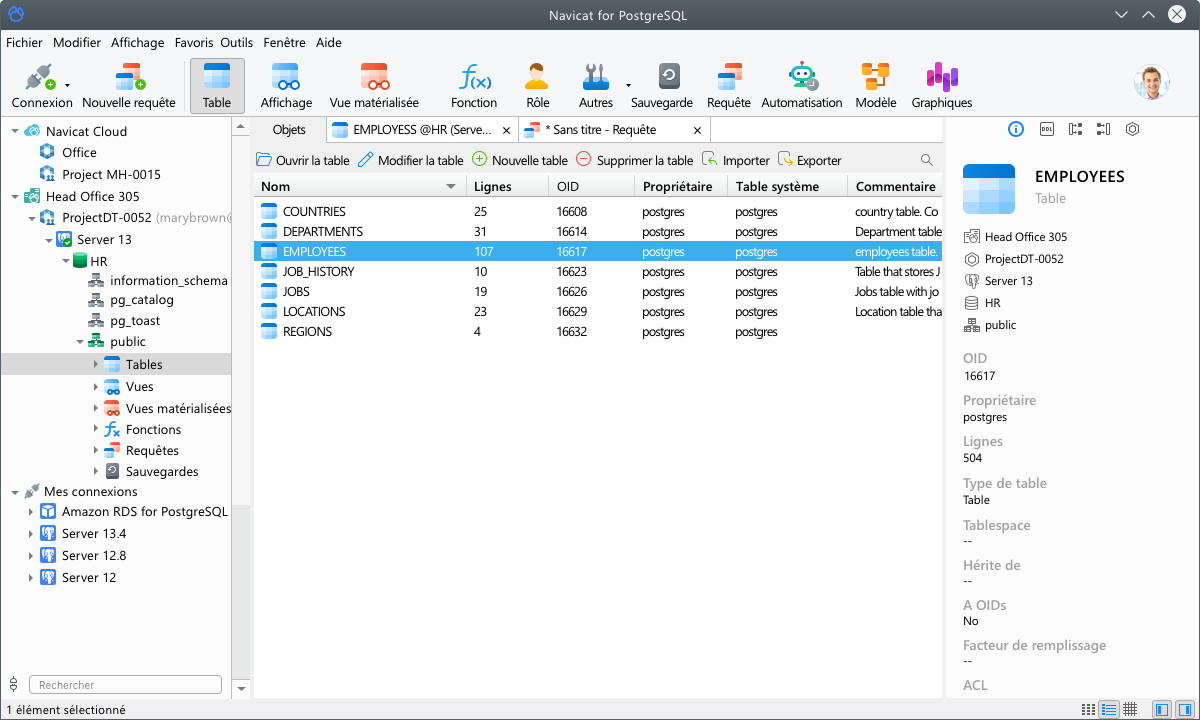The height and width of the screenshot is (720, 1200).
Task: Open the dropdown arrow next to Autres
Action: coord(629,85)
